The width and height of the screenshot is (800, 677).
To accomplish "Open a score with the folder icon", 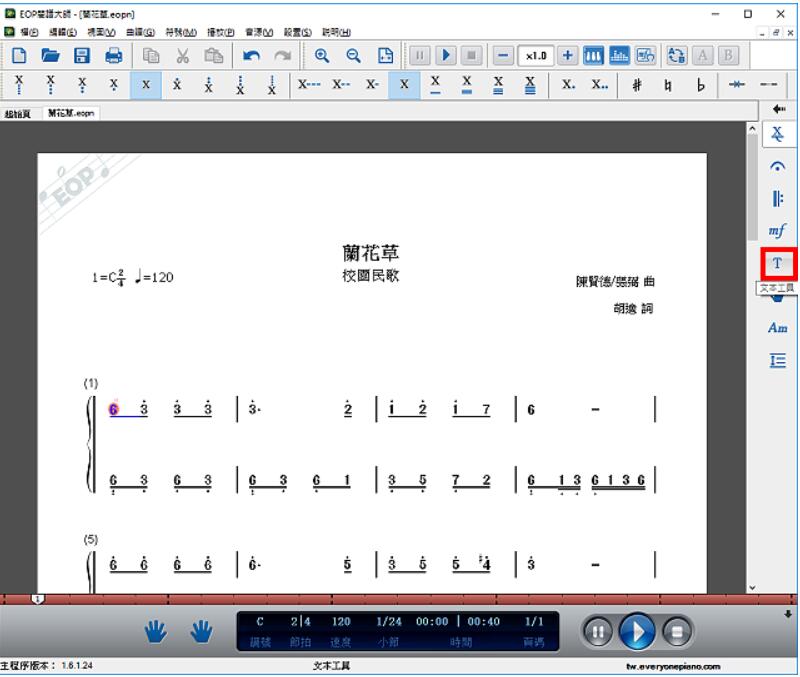I will pos(50,55).
